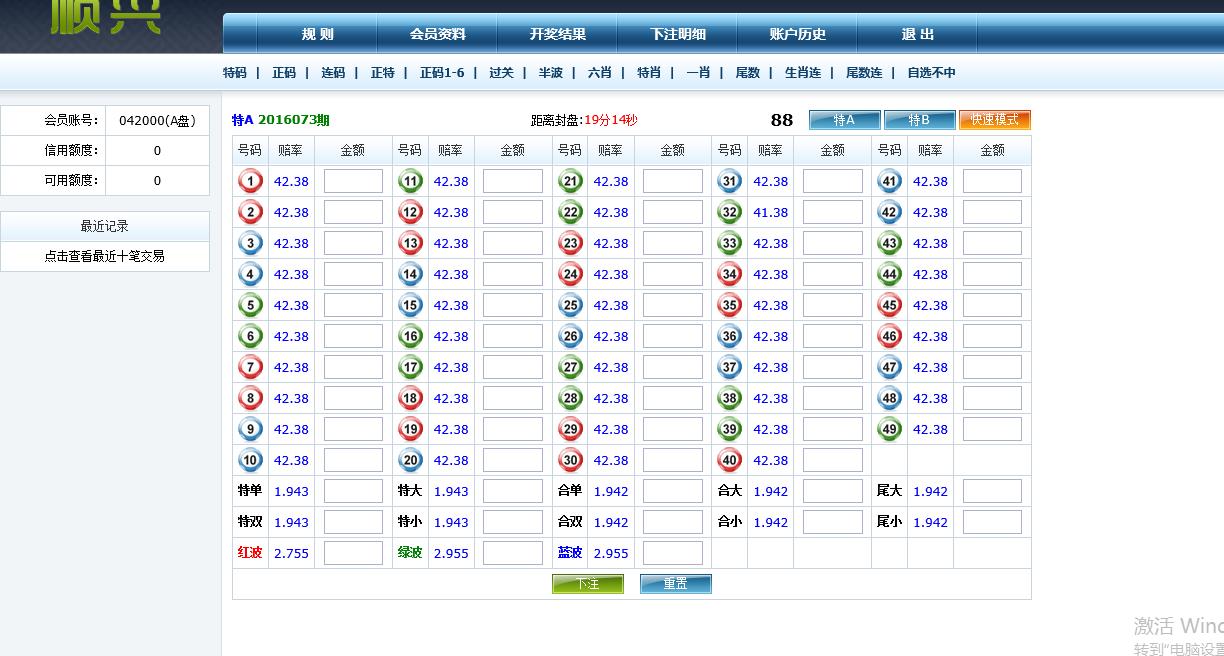Image resolution: width=1224 pixels, height=656 pixels.
Task: Click the green number 11 ball
Action: pyautogui.click(x=410, y=182)
